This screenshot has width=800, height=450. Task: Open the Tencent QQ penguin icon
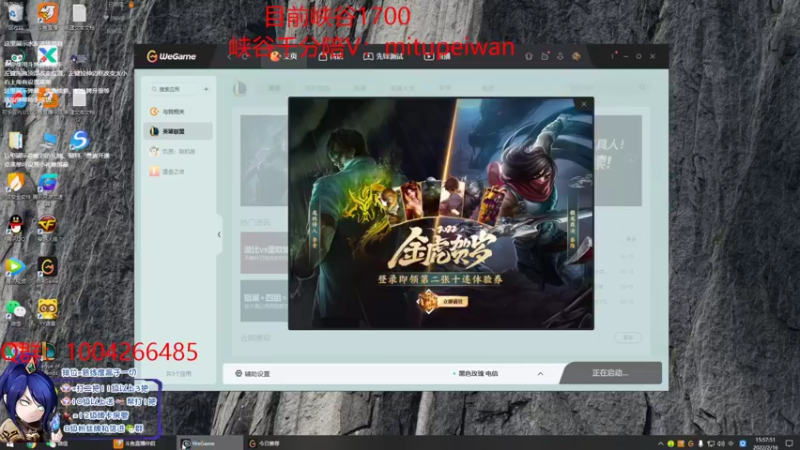[x=16, y=224]
